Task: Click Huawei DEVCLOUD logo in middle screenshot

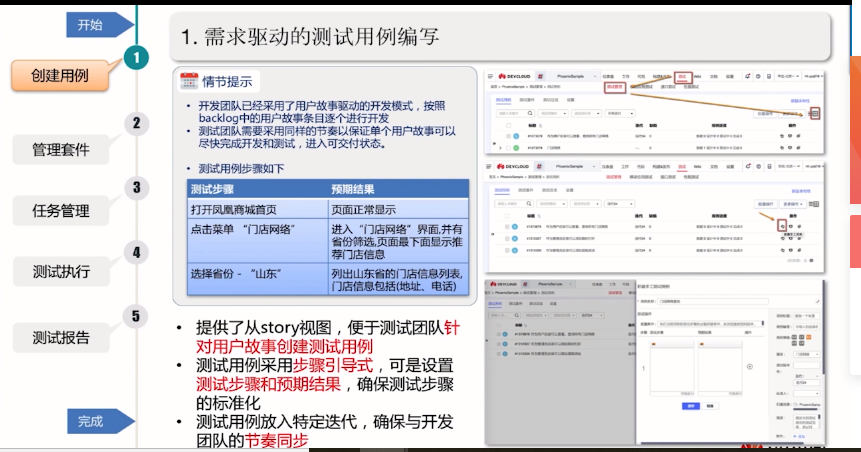Action: (x=513, y=166)
